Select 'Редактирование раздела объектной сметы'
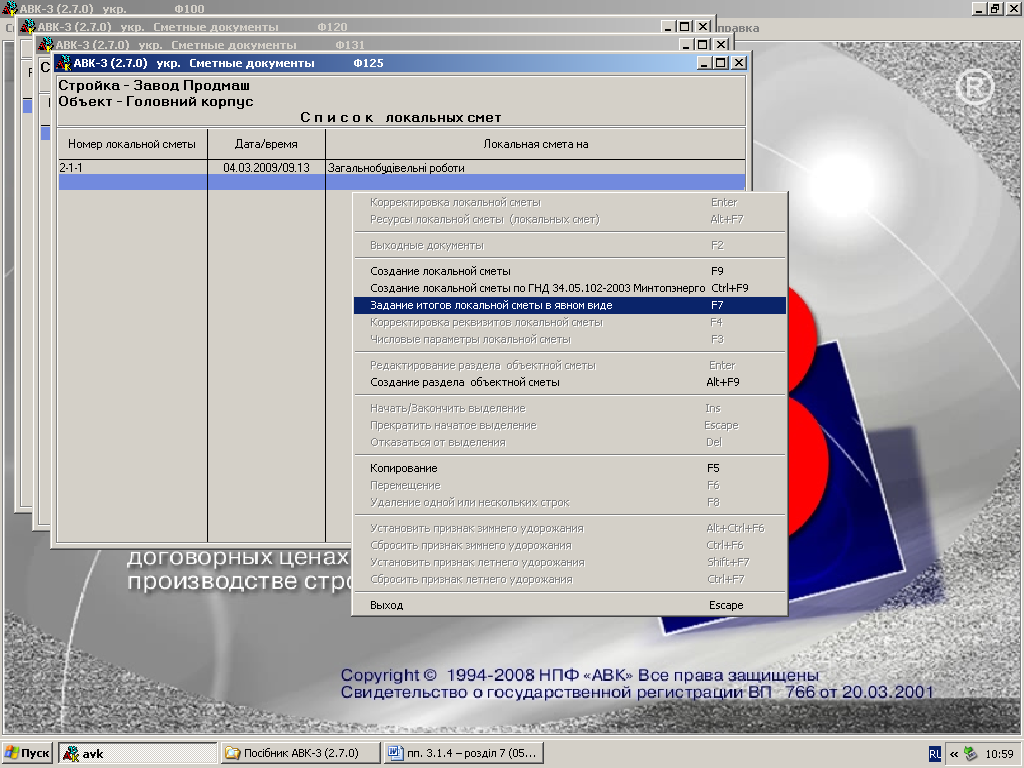1024x768 pixels. pyautogui.click(x=569, y=365)
